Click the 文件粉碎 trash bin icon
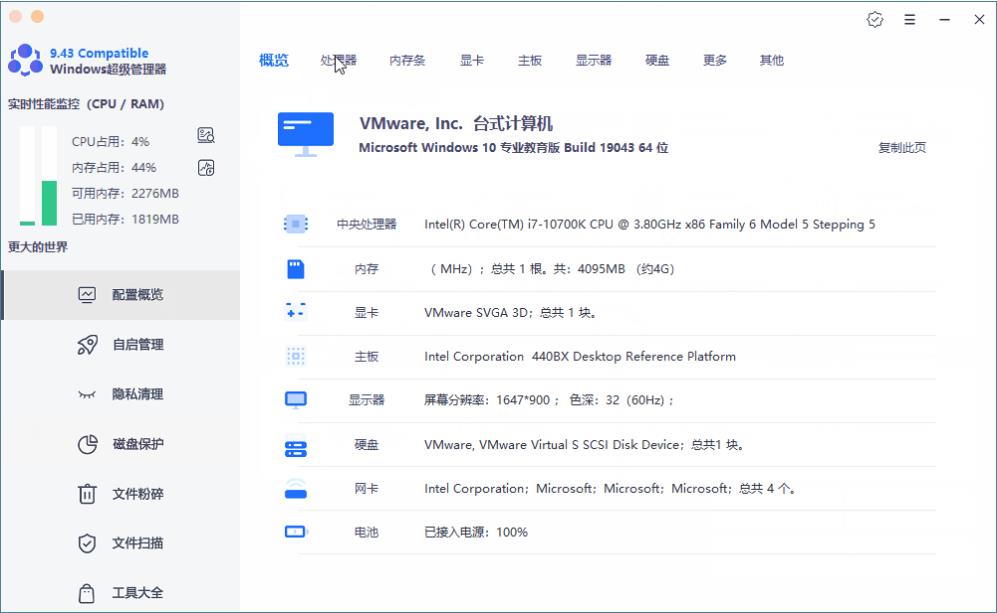The width and height of the screenshot is (997, 613). tap(87, 493)
